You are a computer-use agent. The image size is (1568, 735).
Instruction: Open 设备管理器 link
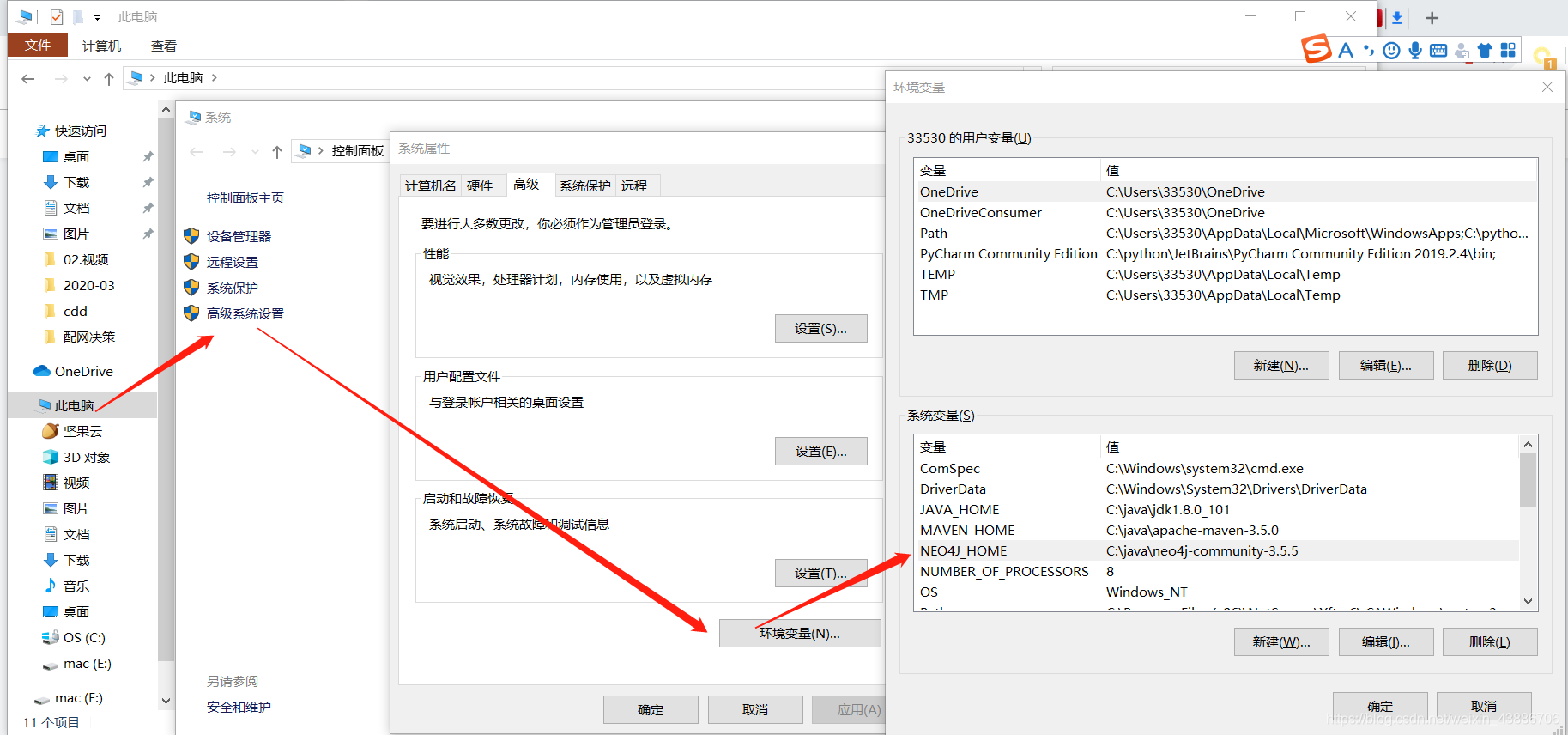[239, 236]
